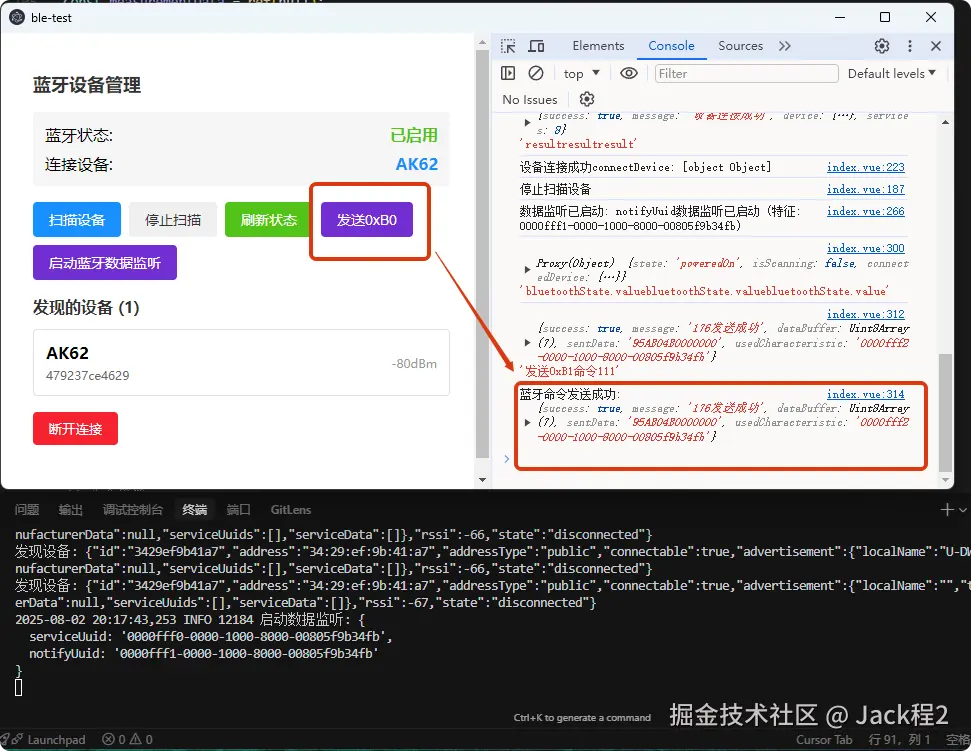This screenshot has width=971, height=751.
Task: Switch to 调试控制台 panel tab
Action: (x=133, y=510)
